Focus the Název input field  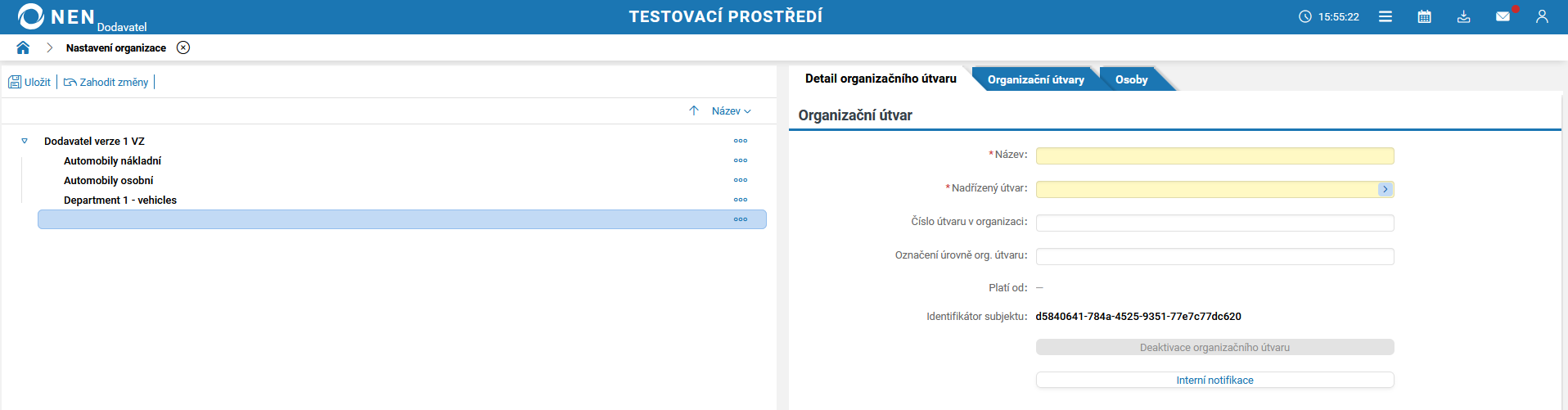(1214, 155)
